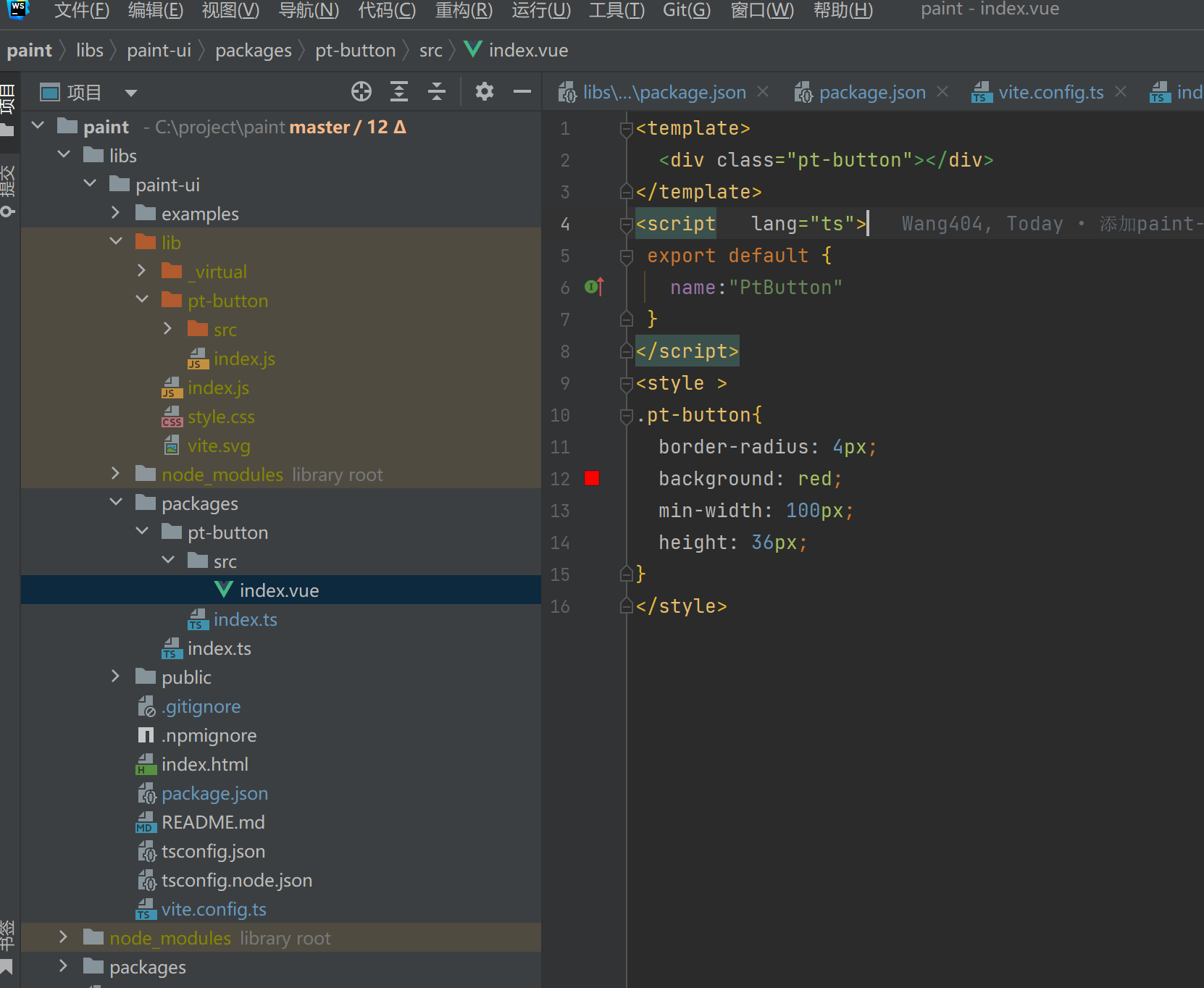The image size is (1204, 988).
Task: Open the 文件(F) menu
Action: [x=81, y=10]
